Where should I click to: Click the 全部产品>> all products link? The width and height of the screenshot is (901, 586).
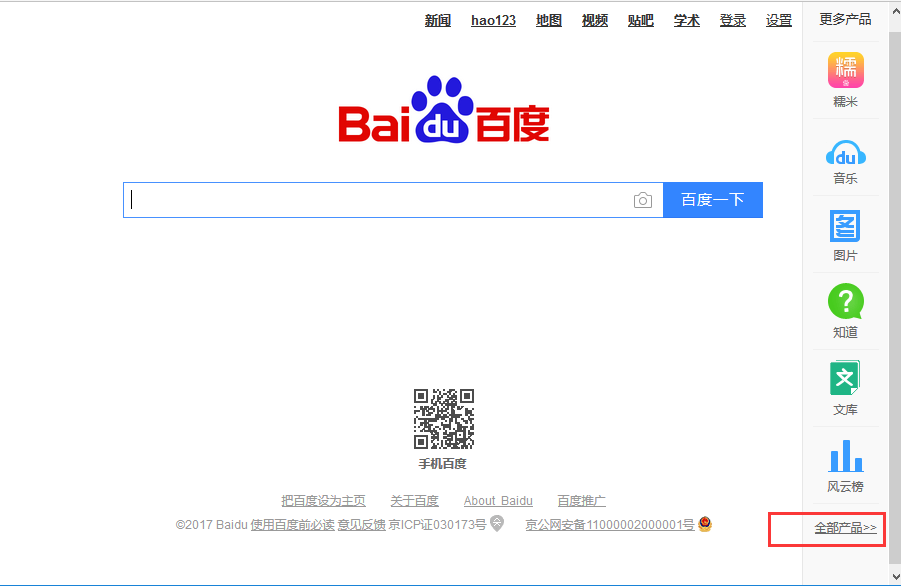(x=845, y=527)
